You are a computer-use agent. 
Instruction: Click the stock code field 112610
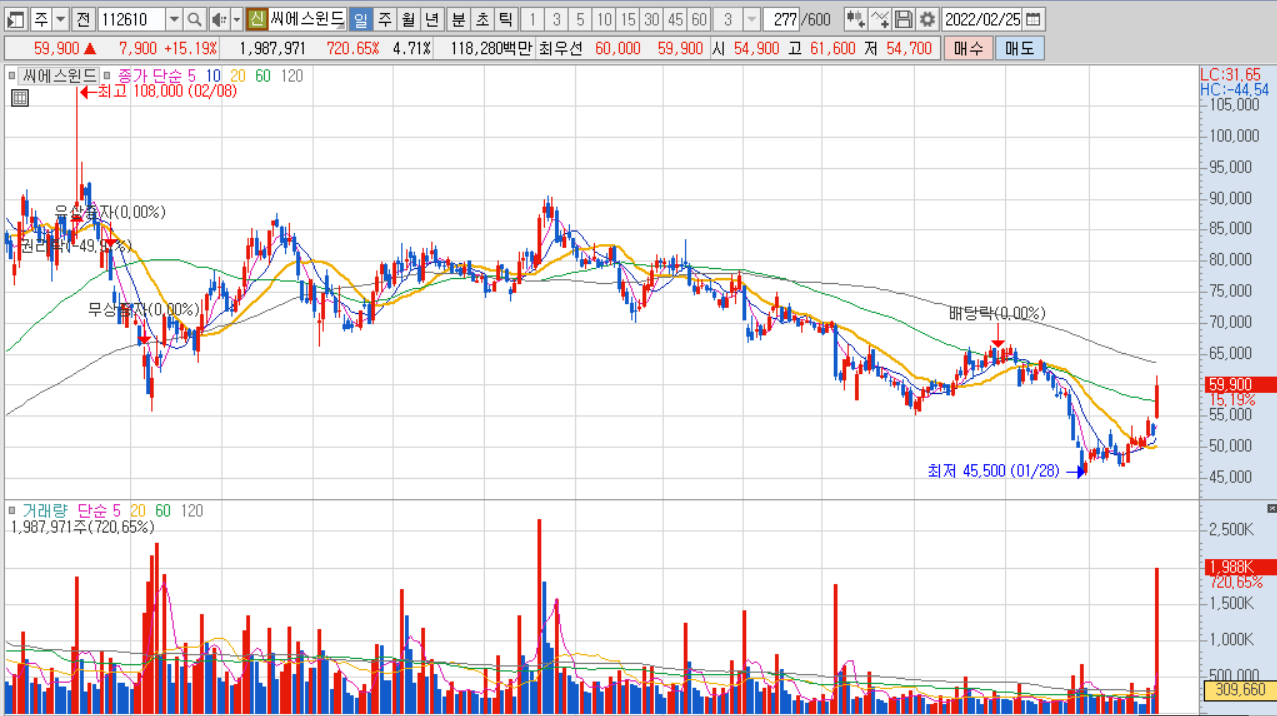[x=132, y=19]
